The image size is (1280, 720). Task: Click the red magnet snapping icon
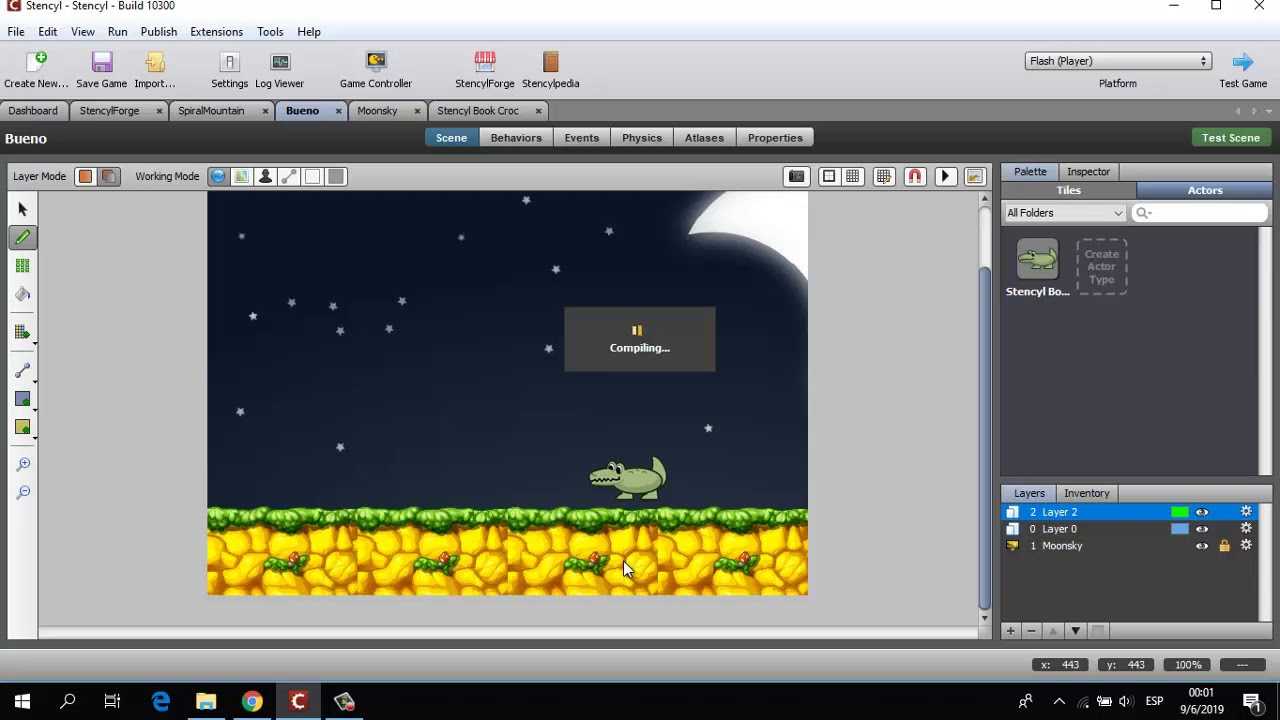point(914,177)
